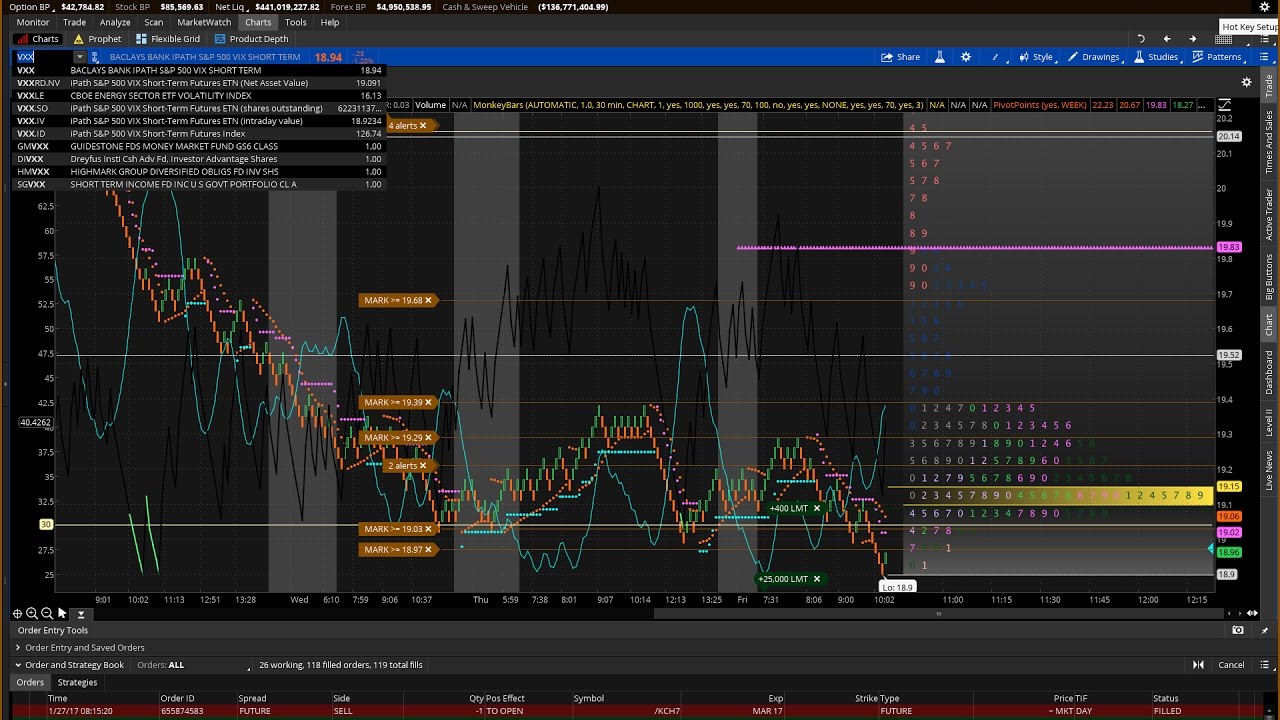Open the Style menu
This screenshot has height=720, width=1280.
(x=1036, y=57)
